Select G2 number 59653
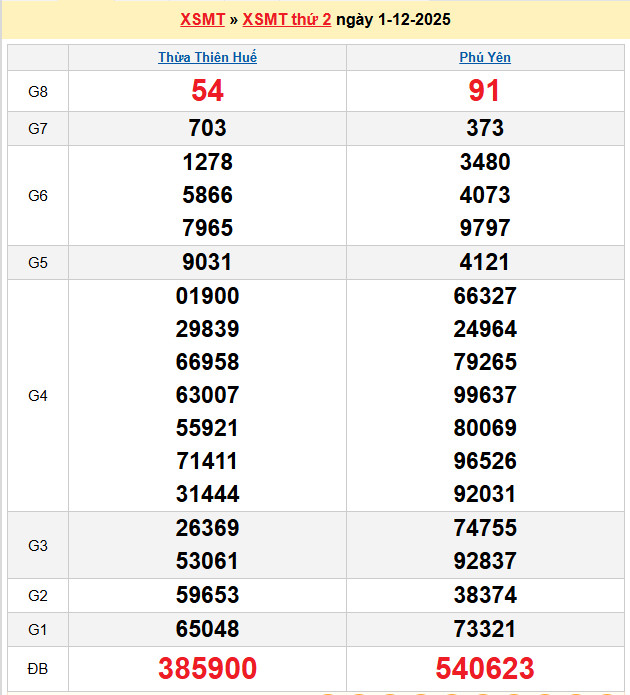Viewport: 630px width, 695px height. [207, 595]
